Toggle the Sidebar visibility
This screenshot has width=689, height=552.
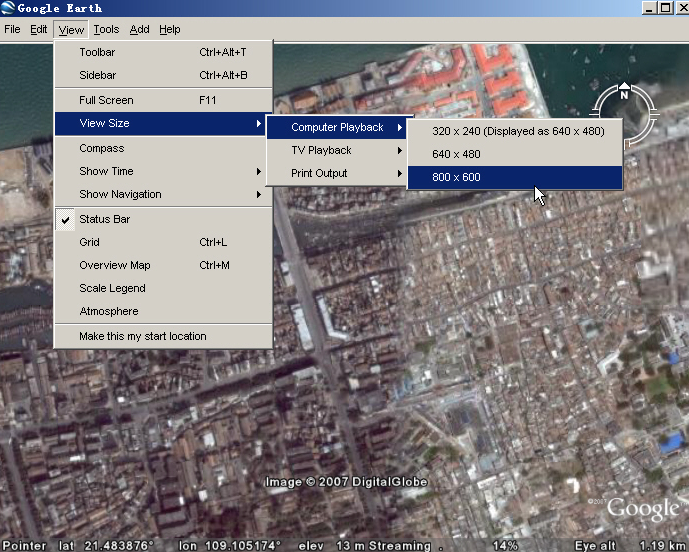[98, 75]
